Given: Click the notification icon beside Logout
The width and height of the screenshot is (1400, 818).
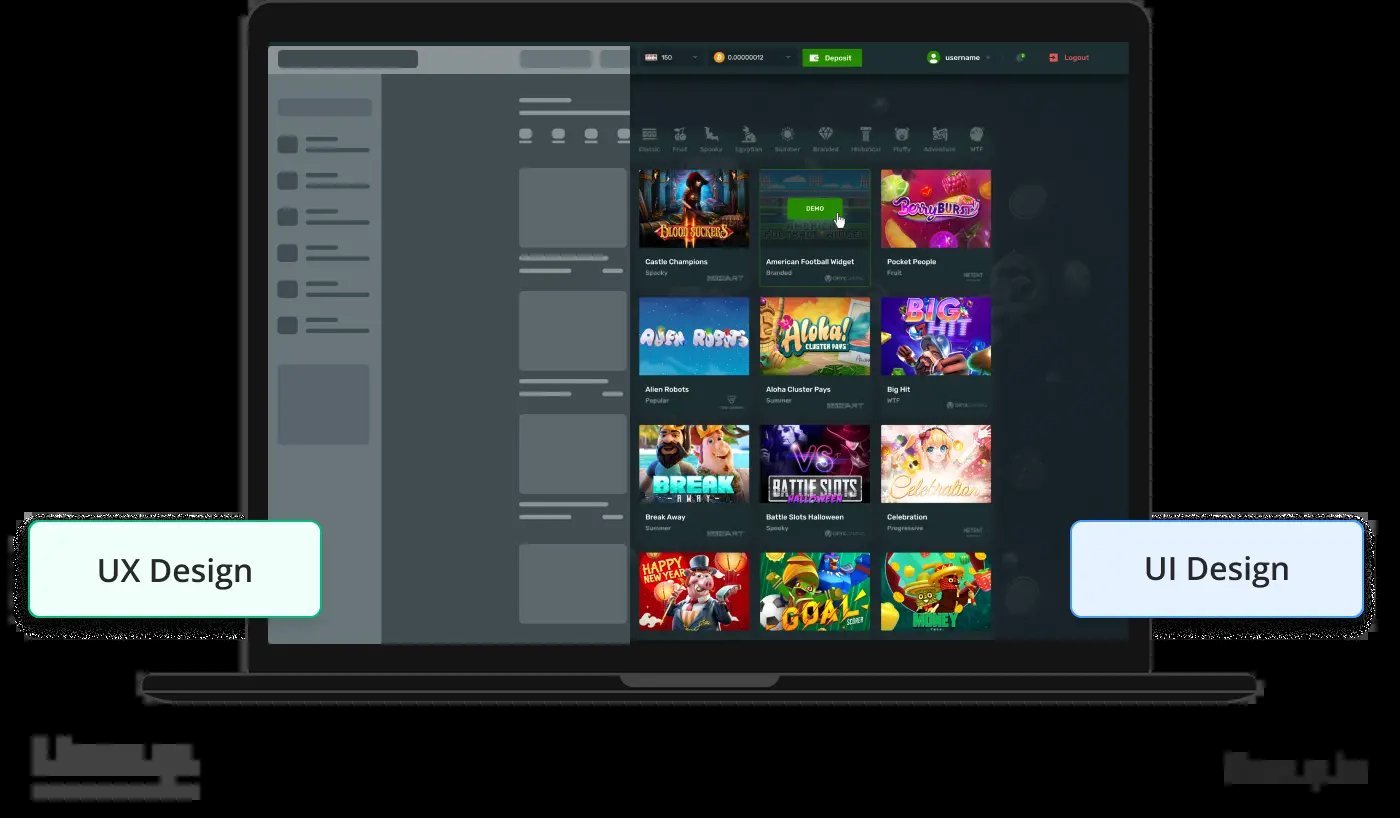Looking at the screenshot, I should pyautogui.click(x=1020, y=58).
